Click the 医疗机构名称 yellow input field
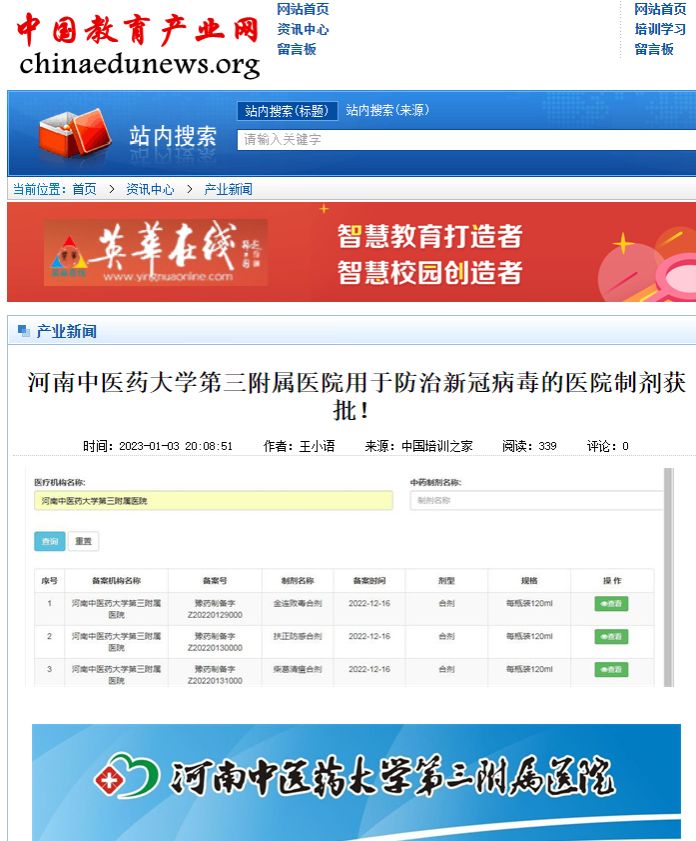Image resolution: width=696 pixels, height=841 pixels. click(213, 500)
